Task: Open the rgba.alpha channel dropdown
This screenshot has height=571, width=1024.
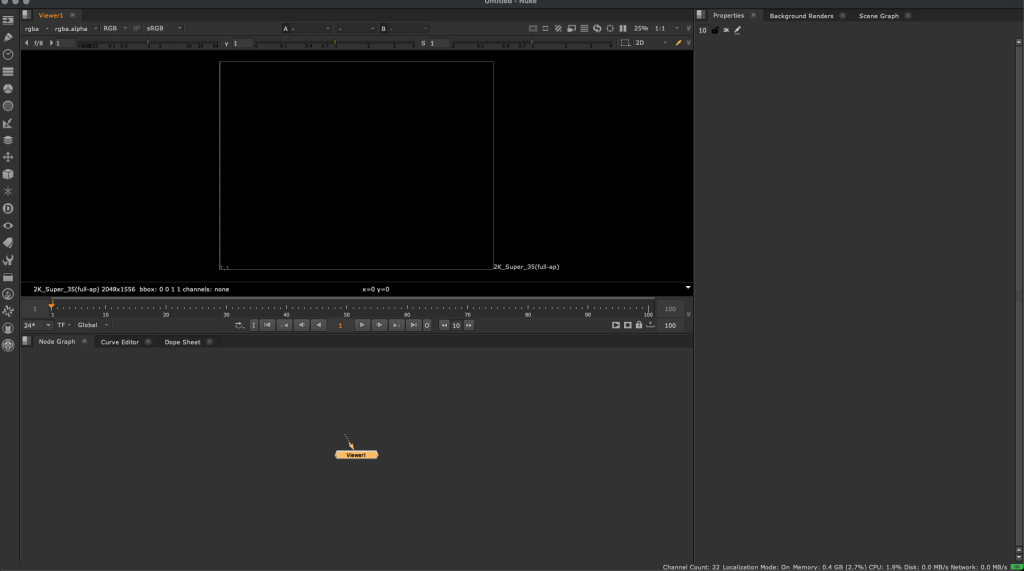Action: click(x=76, y=29)
